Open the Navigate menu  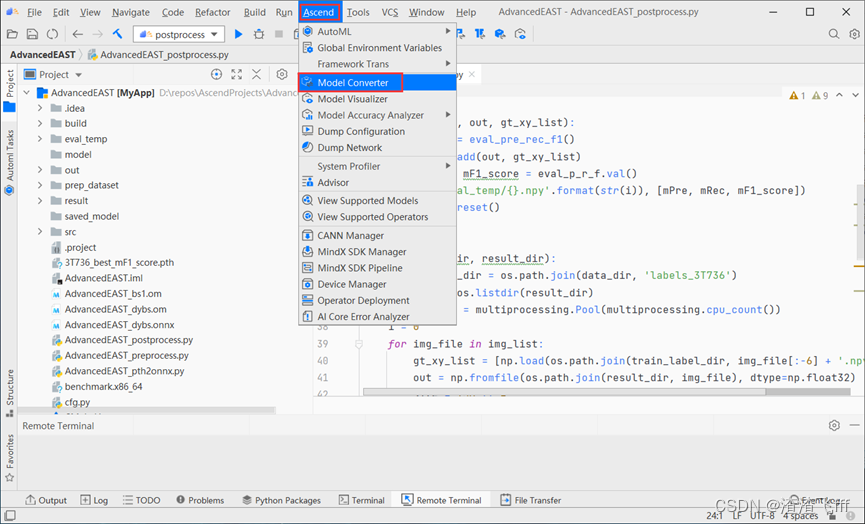pos(131,12)
